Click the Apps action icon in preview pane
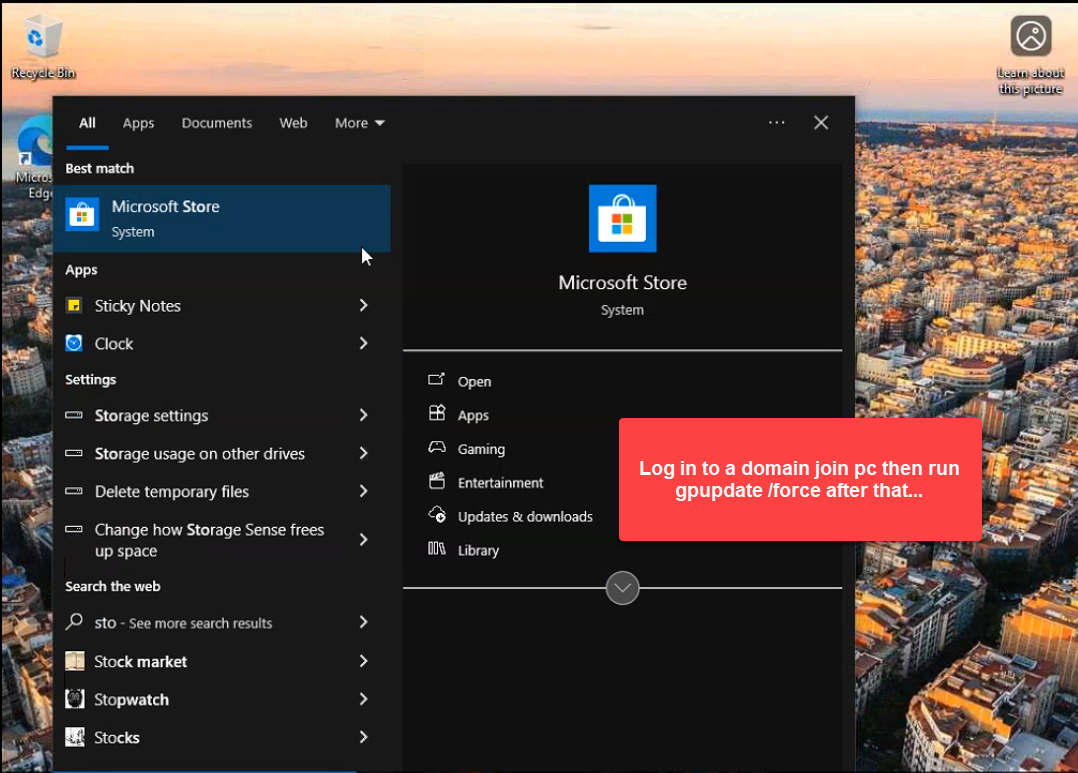 pyautogui.click(x=437, y=413)
